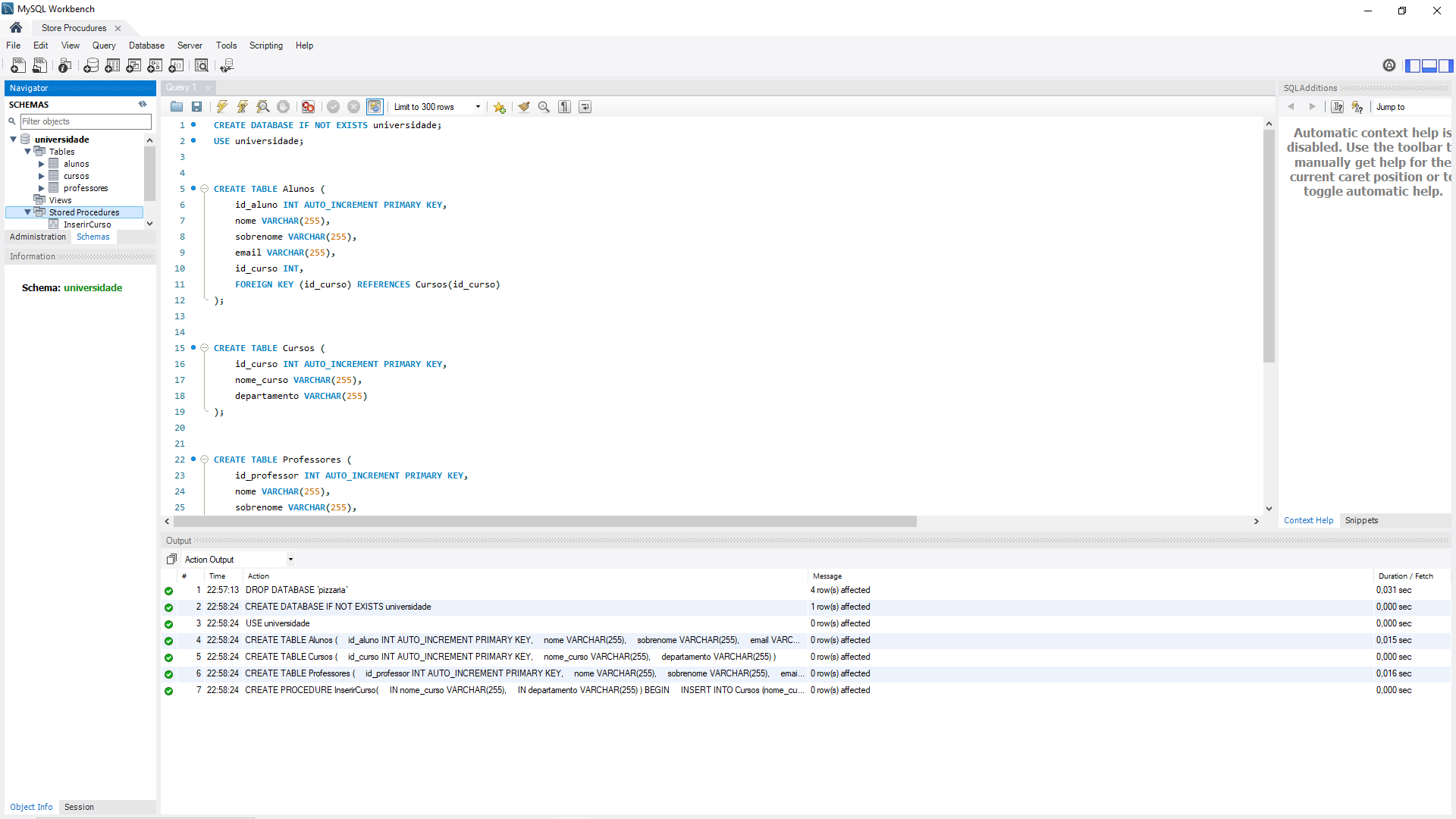Image resolution: width=1456 pixels, height=819 pixels.
Task: Click inside the Filter objects search field
Action: (x=85, y=121)
